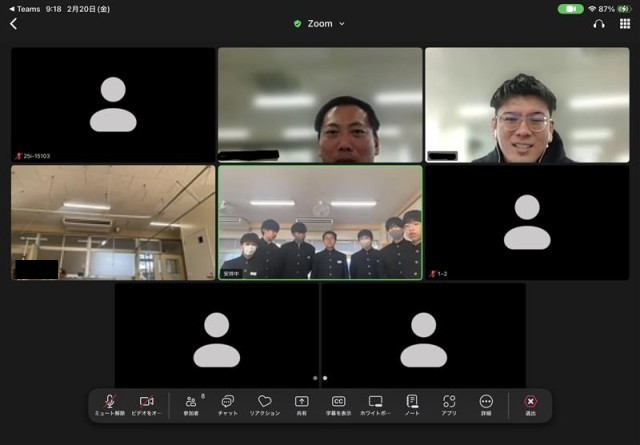The height and width of the screenshot is (445, 640).
Task: Unmute the microphone (ミュート解除)
Action: (x=111, y=404)
